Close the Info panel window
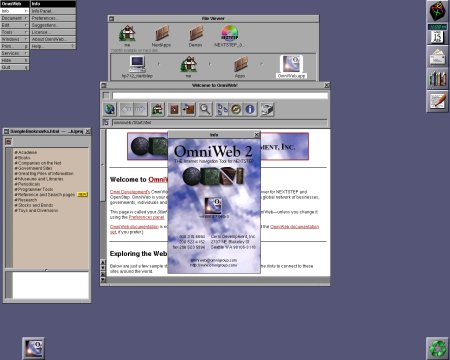 (257, 135)
